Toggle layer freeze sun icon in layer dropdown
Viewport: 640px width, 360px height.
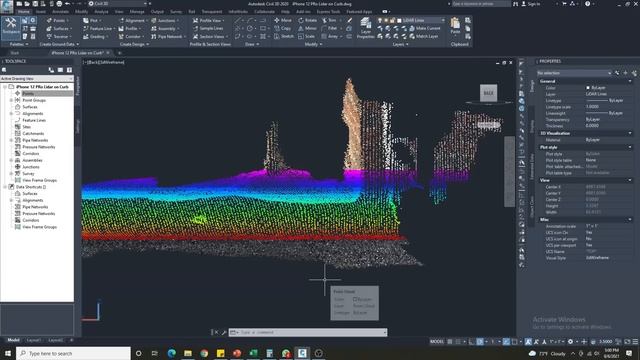pyautogui.click(x=386, y=20)
